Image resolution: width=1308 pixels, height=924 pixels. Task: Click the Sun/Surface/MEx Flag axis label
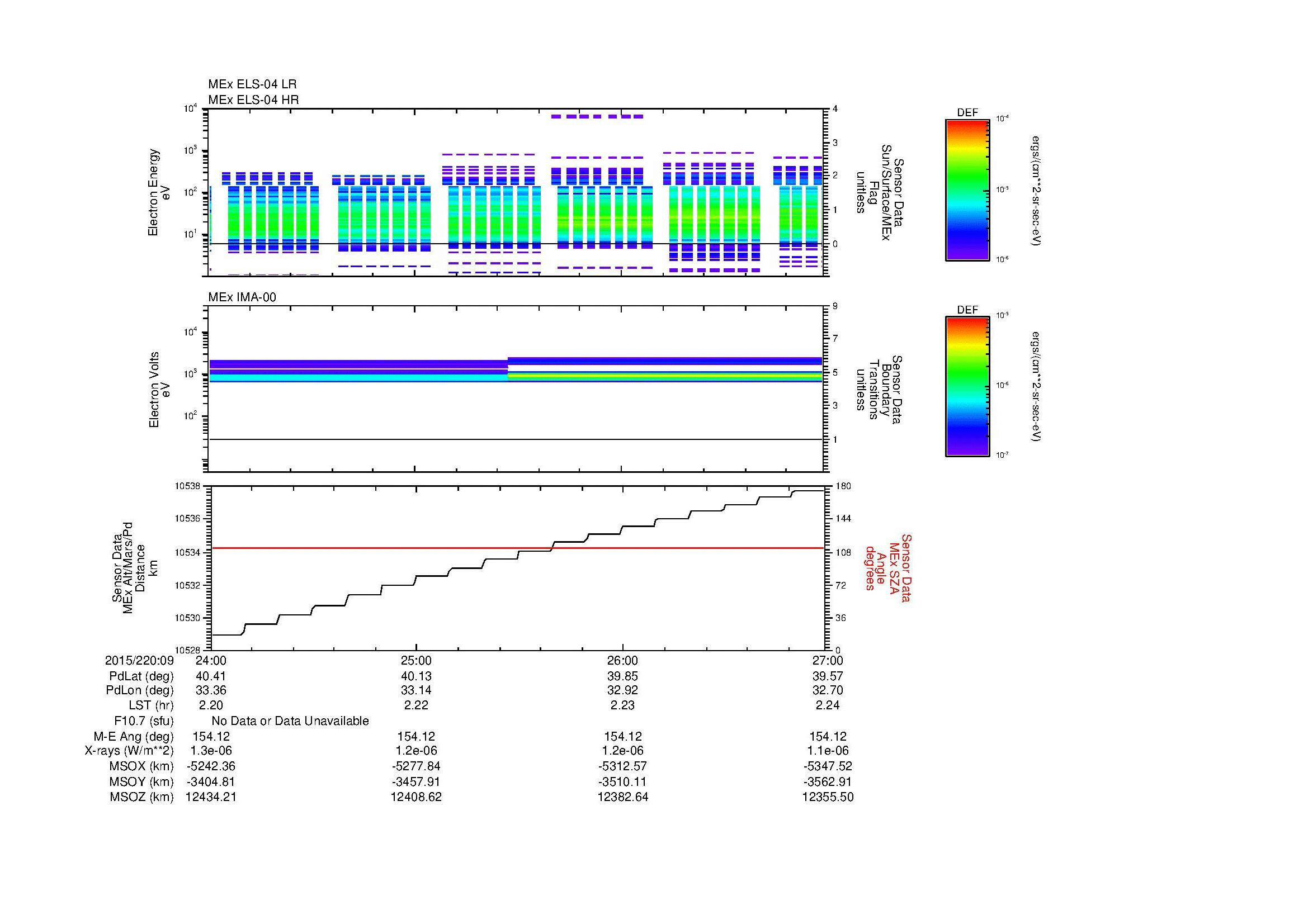pos(879,192)
